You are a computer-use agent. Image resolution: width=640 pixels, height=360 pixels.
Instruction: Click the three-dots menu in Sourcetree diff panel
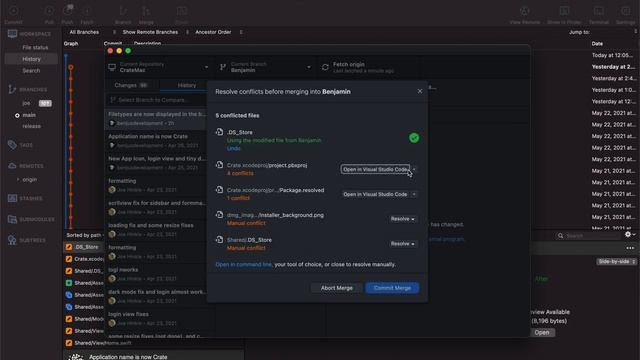click(x=630, y=248)
